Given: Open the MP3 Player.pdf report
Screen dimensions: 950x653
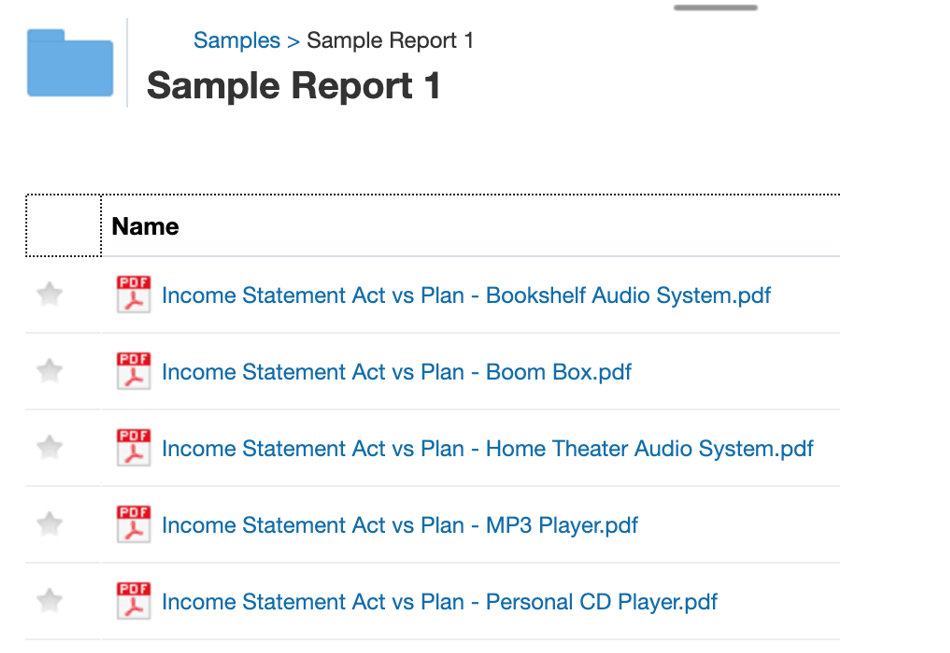Looking at the screenshot, I should 399,525.
